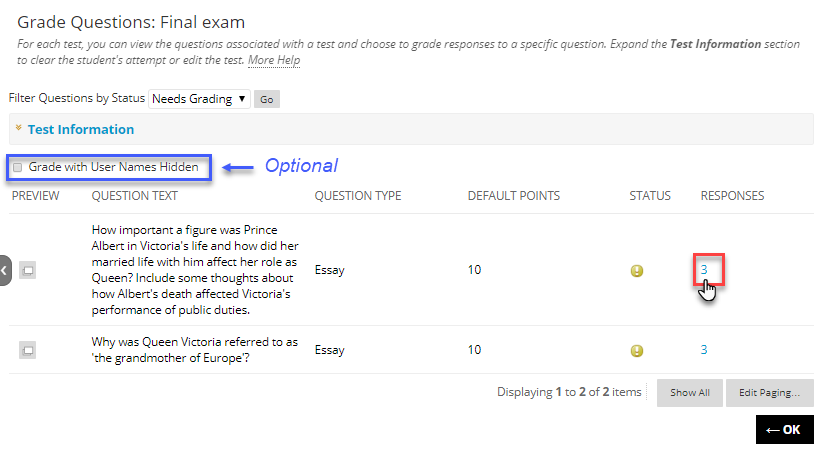Click the OK button
The height and width of the screenshot is (464, 825).
[784, 430]
